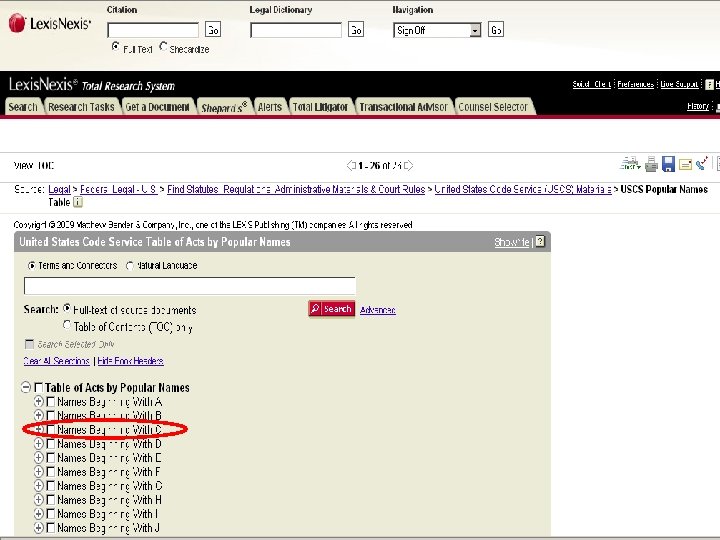Select the Shepardize radio button
720x540 pixels.
163,46
